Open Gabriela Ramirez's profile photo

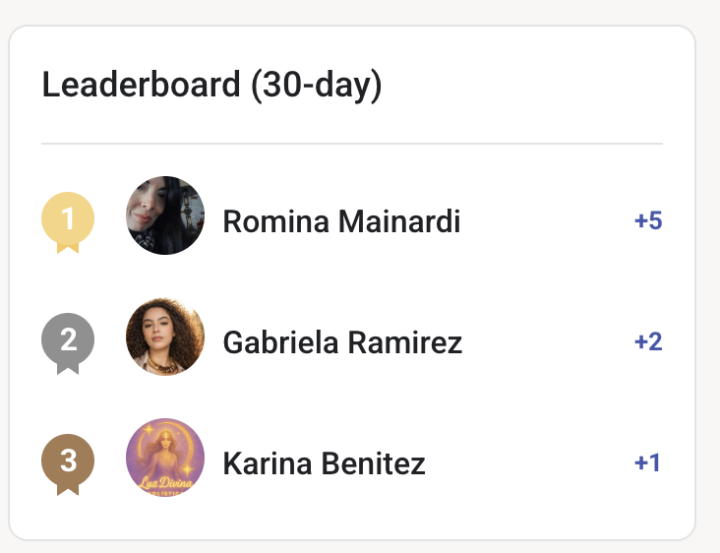[165, 337]
